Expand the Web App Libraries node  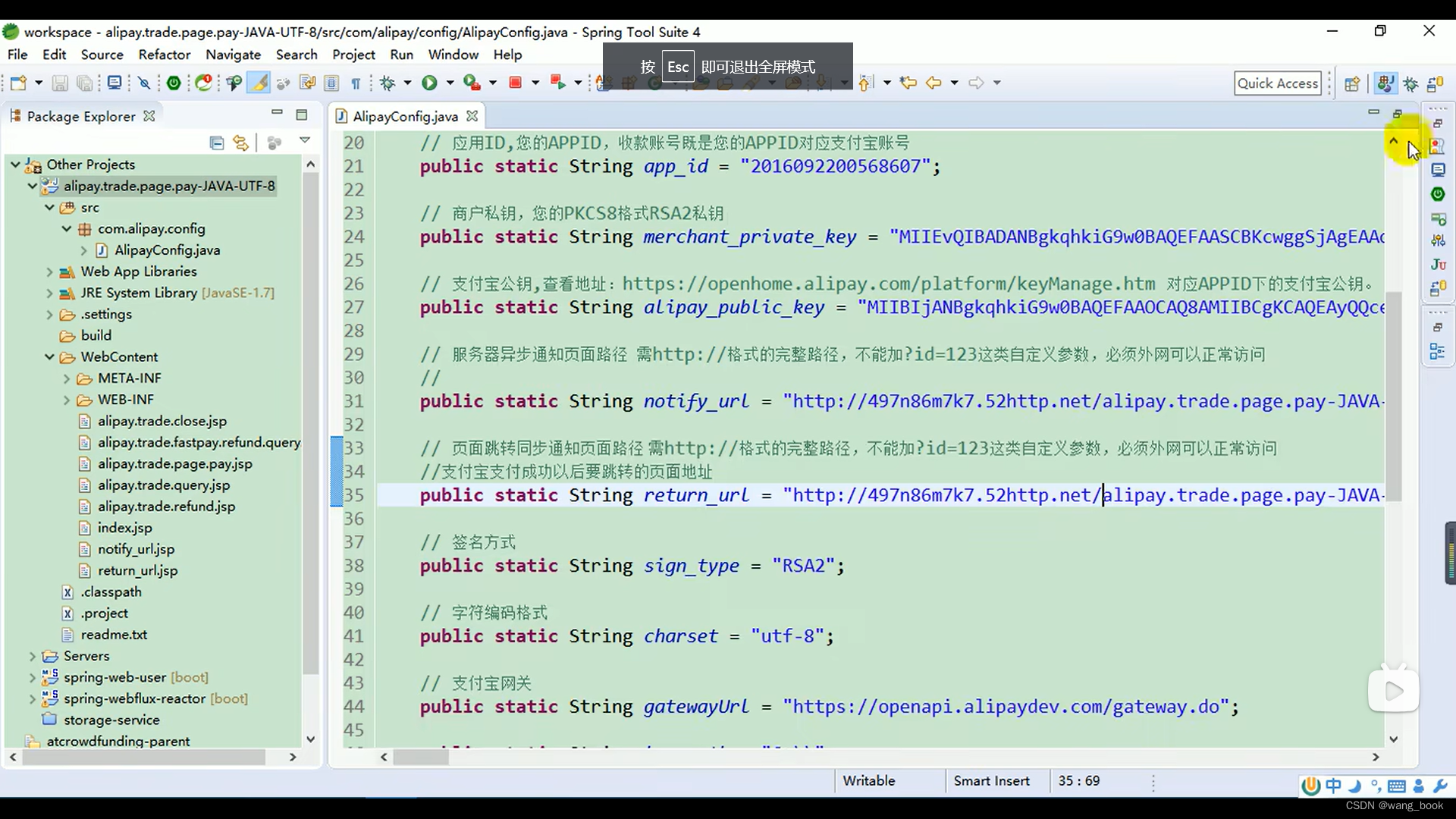49,271
